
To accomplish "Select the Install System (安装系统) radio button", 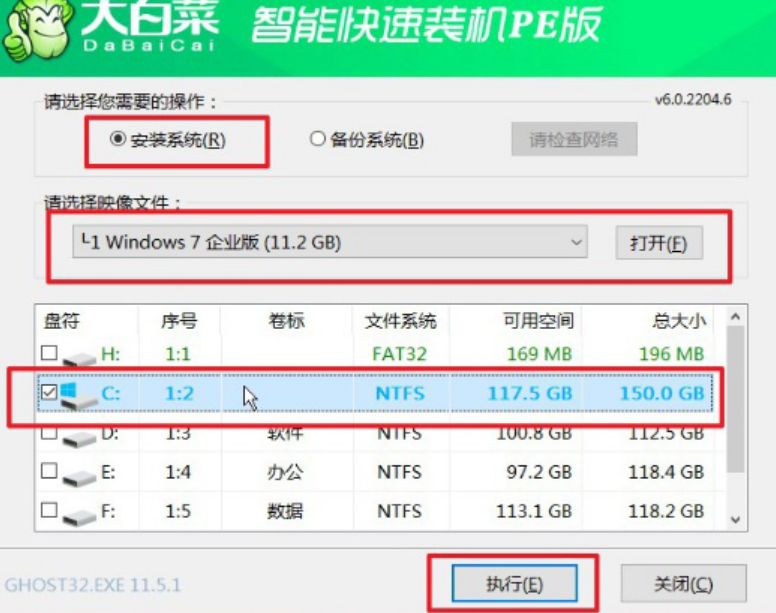I will tap(118, 139).
